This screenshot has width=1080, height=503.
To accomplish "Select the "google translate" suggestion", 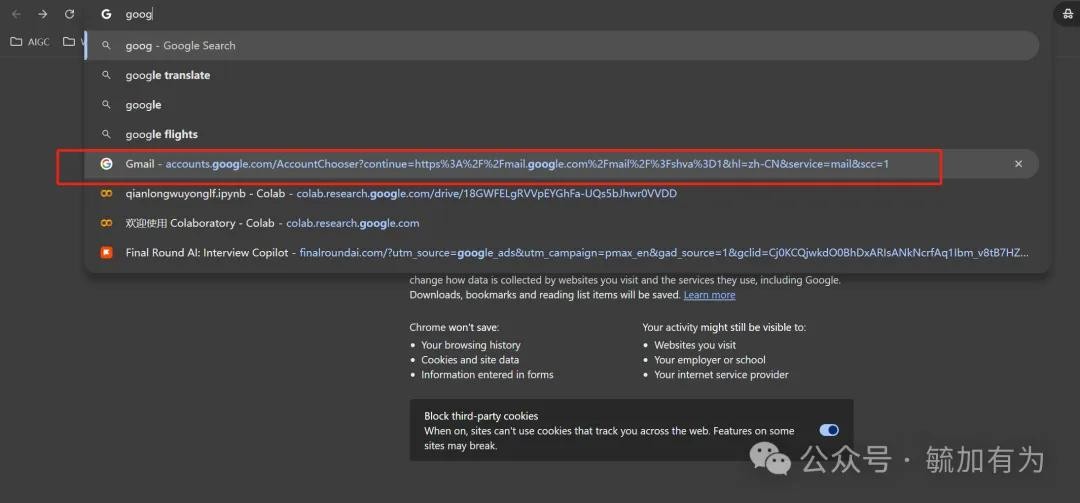I will click(167, 75).
